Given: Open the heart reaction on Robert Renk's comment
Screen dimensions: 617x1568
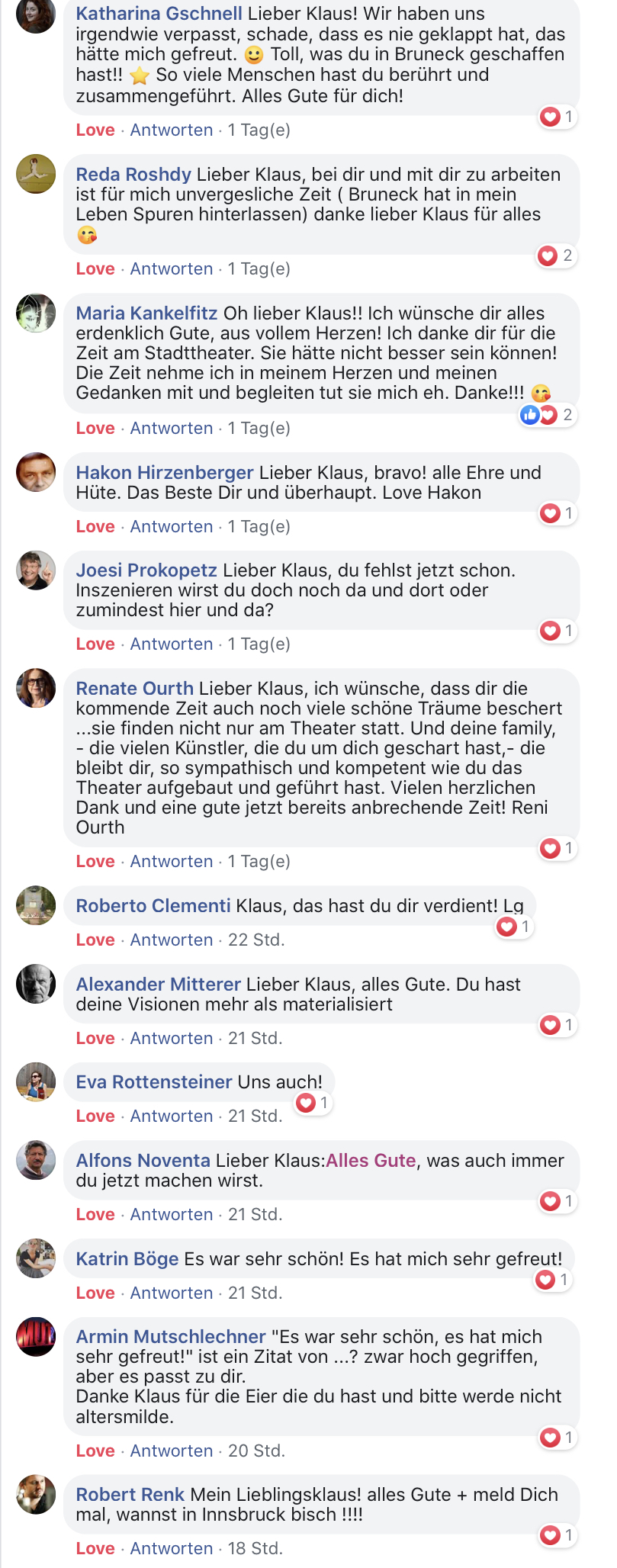Looking at the screenshot, I should click(x=557, y=1535).
